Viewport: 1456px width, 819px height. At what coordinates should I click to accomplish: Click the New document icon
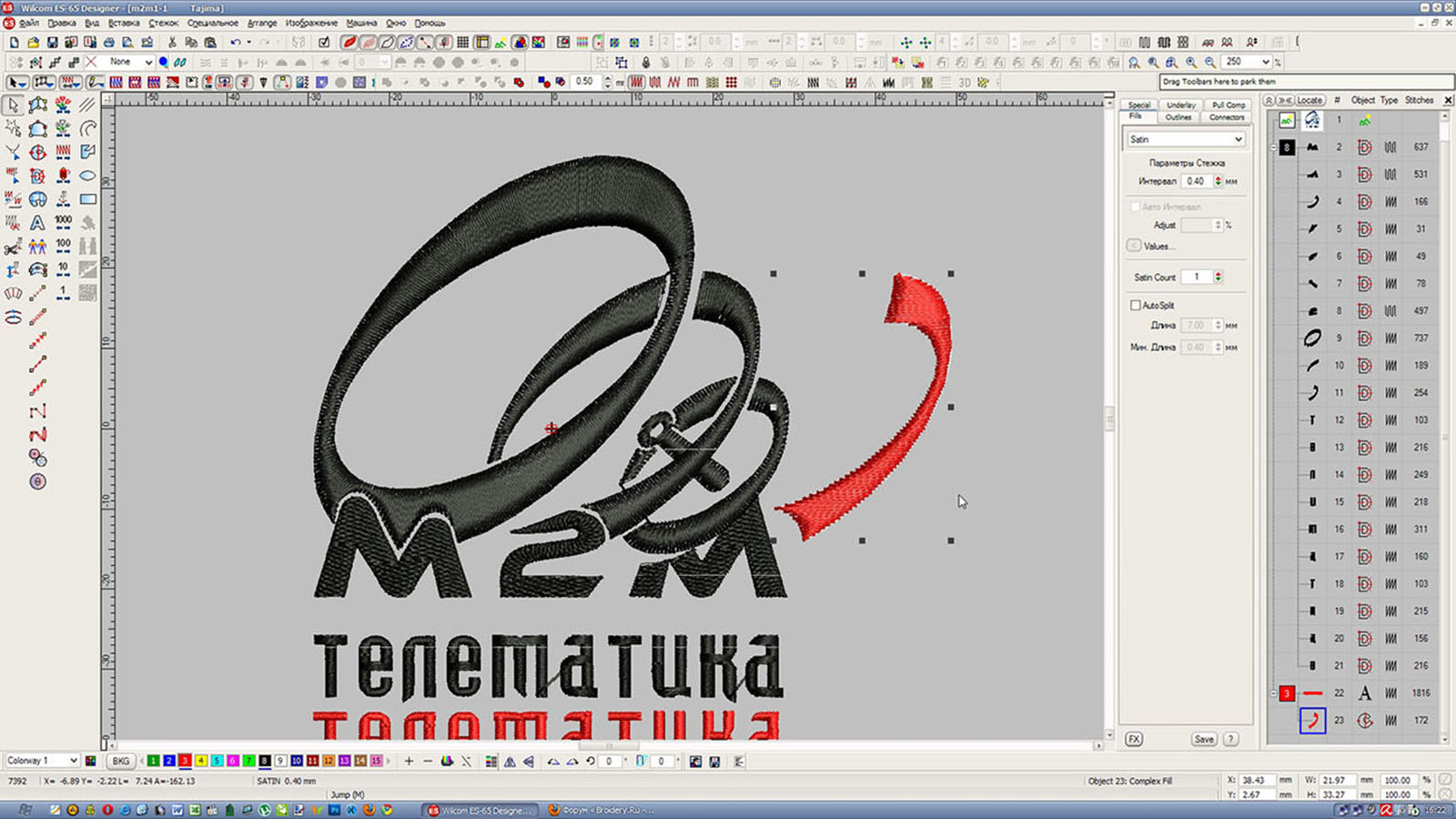tap(15, 42)
